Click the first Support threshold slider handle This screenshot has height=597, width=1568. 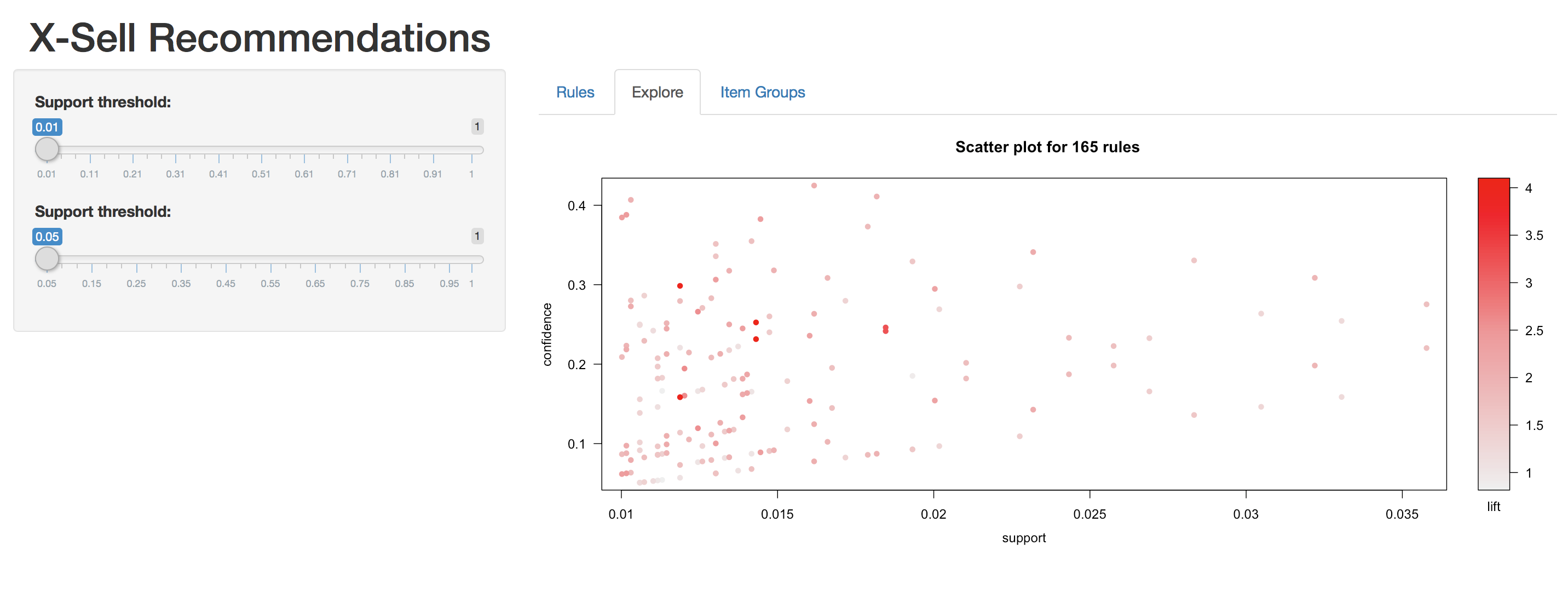47,149
